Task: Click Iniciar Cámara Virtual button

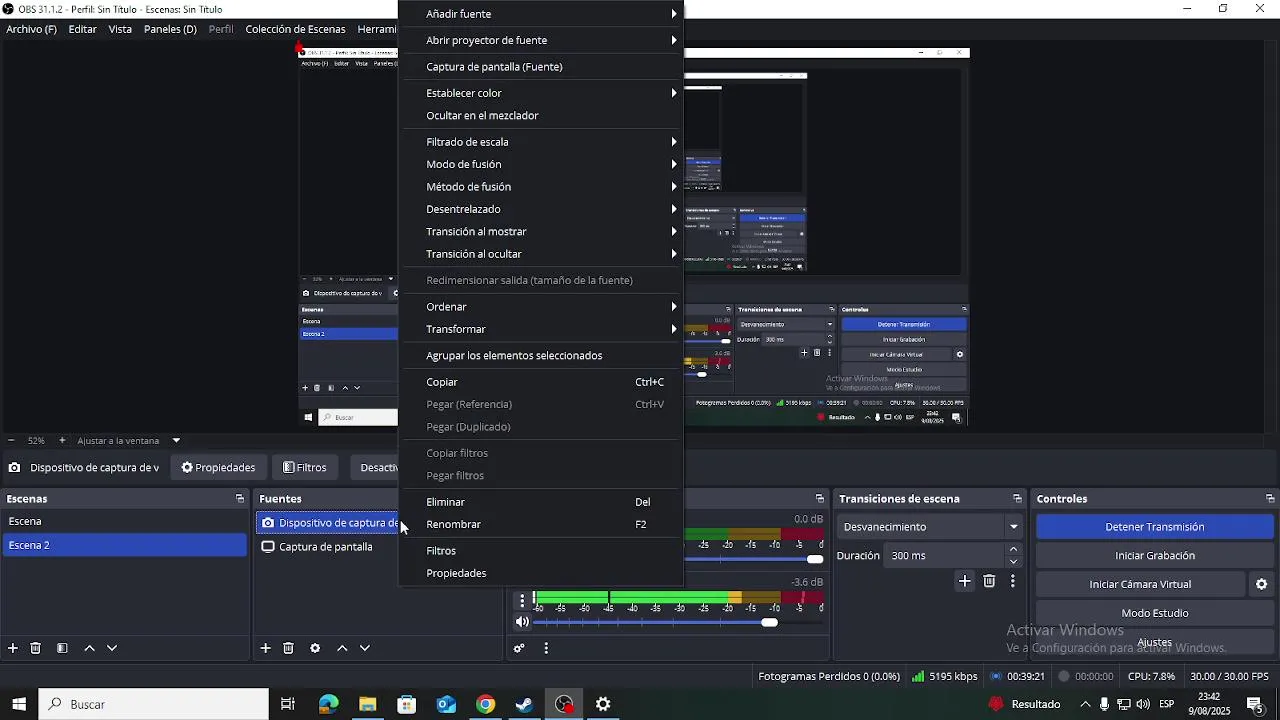Action: 1140,584
